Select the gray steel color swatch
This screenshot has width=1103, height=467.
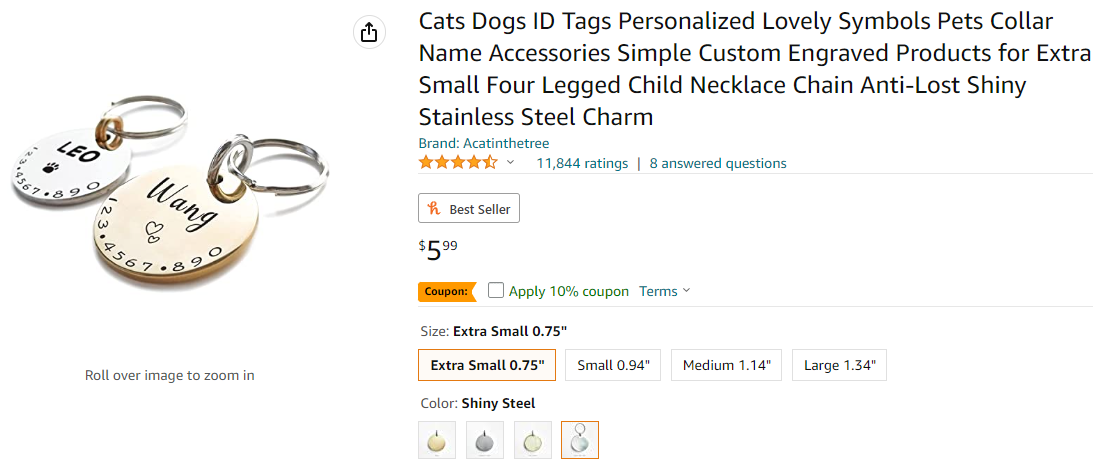pyautogui.click(x=485, y=440)
